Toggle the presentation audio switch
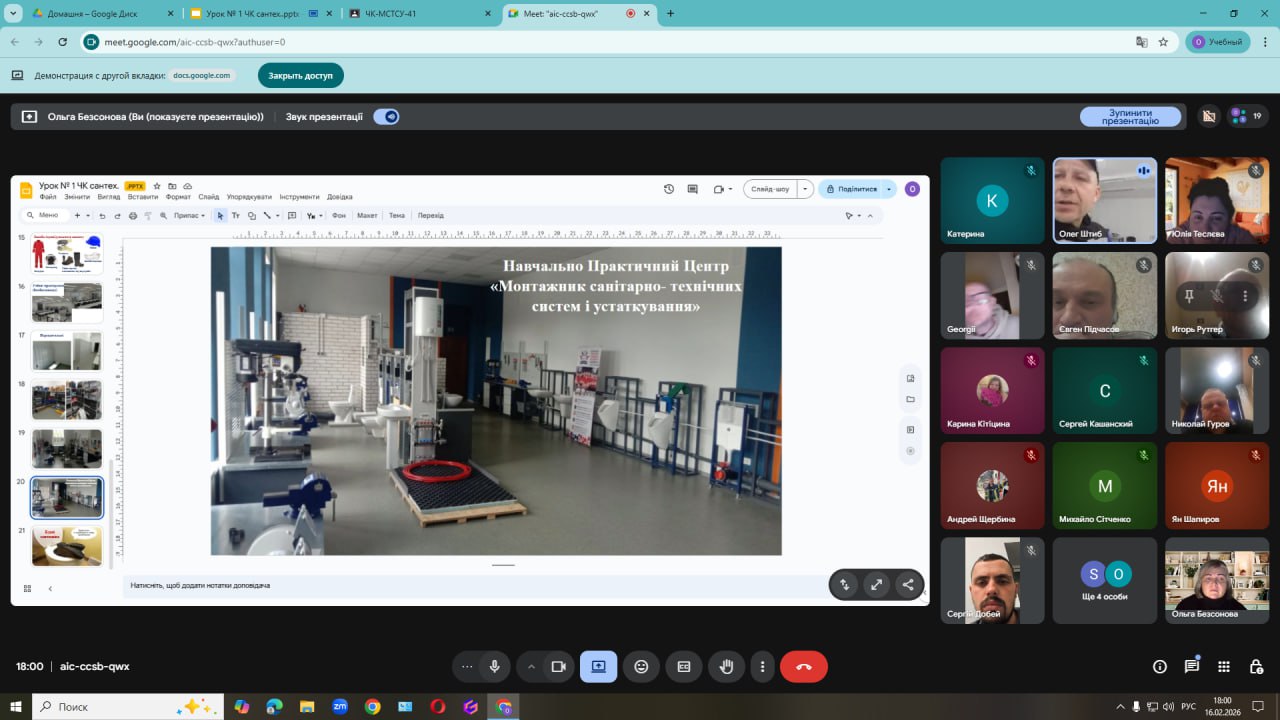Screen dimensions: 1280x720 [386, 116]
